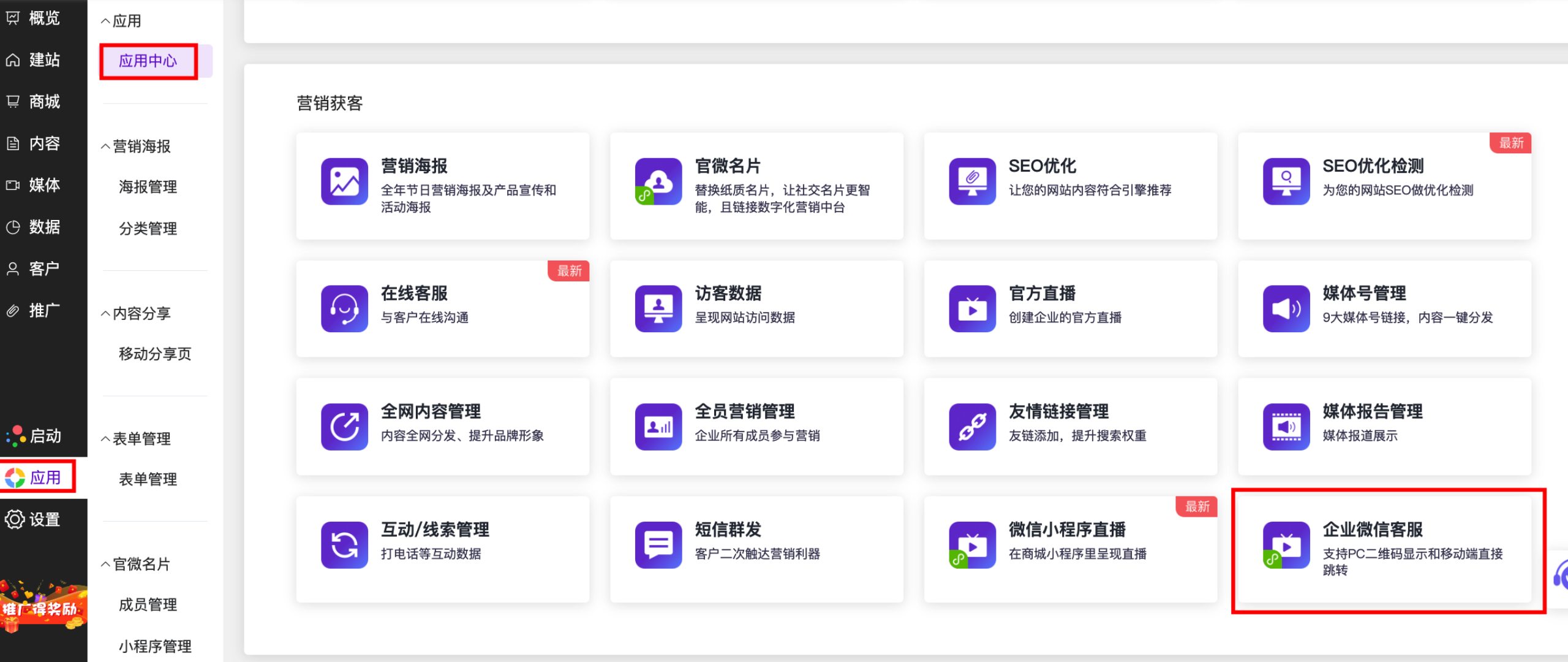Open the 官微名片 app icon

(658, 181)
